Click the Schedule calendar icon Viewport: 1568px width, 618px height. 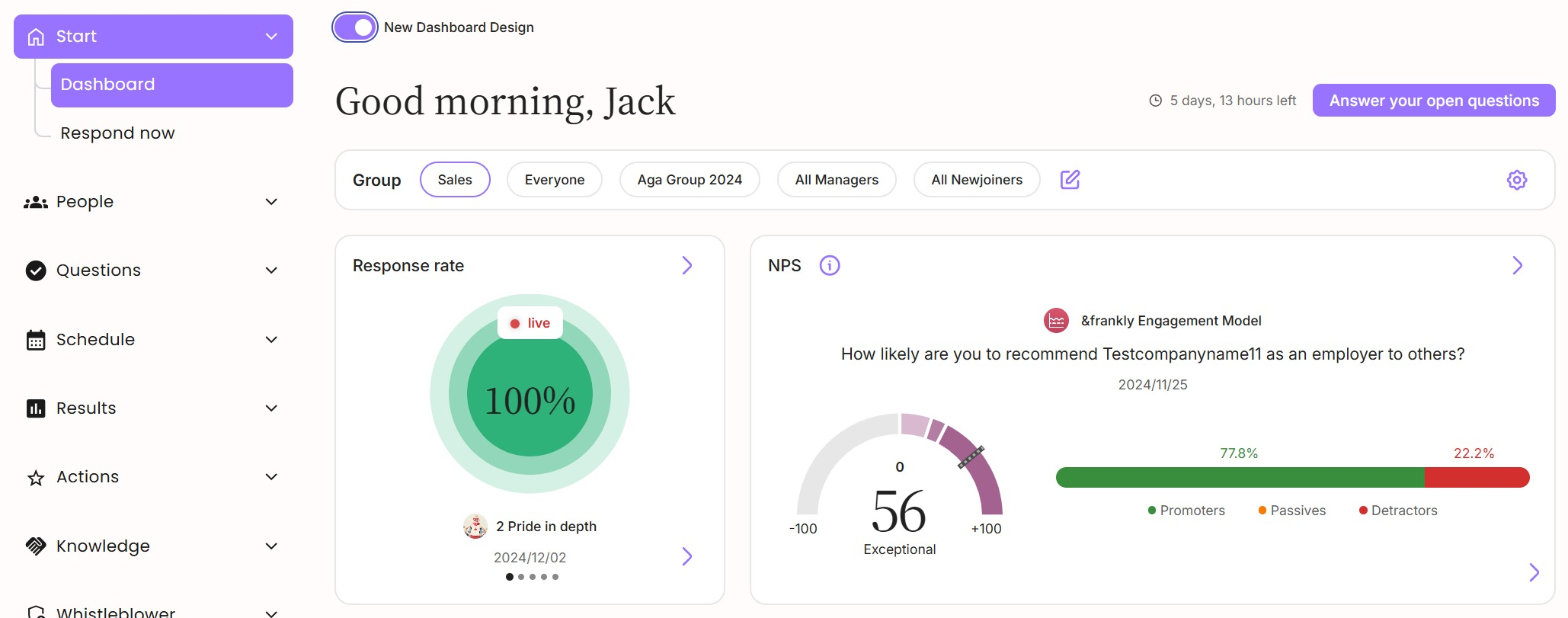coord(36,340)
